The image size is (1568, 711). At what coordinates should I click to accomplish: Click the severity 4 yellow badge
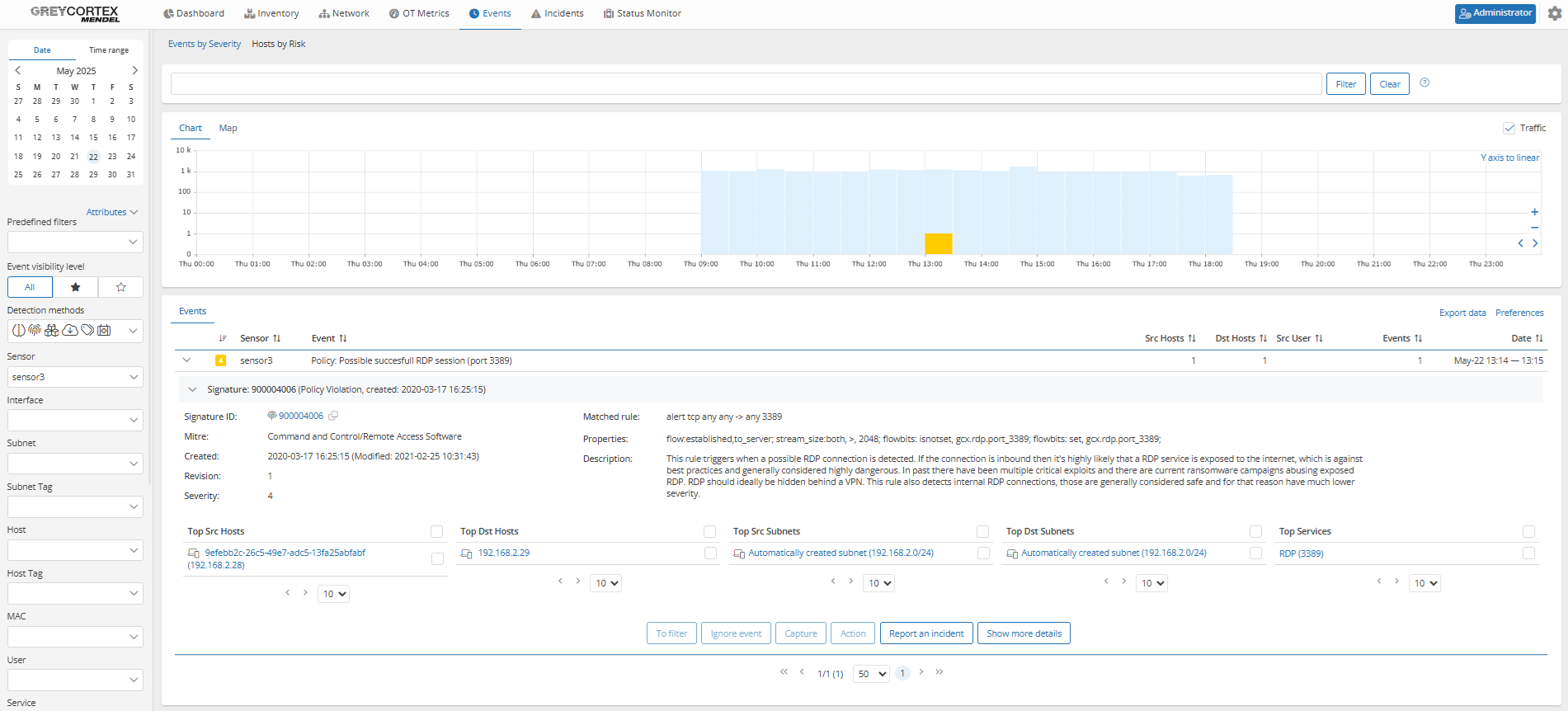pyautogui.click(x=220, y=360)
